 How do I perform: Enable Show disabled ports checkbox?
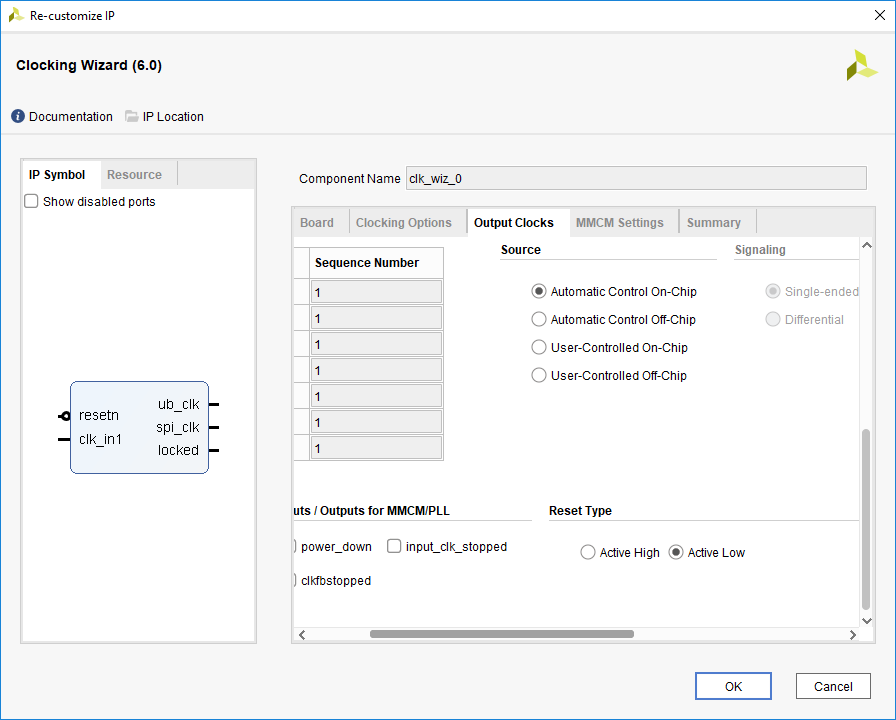(x=31, y=201)
